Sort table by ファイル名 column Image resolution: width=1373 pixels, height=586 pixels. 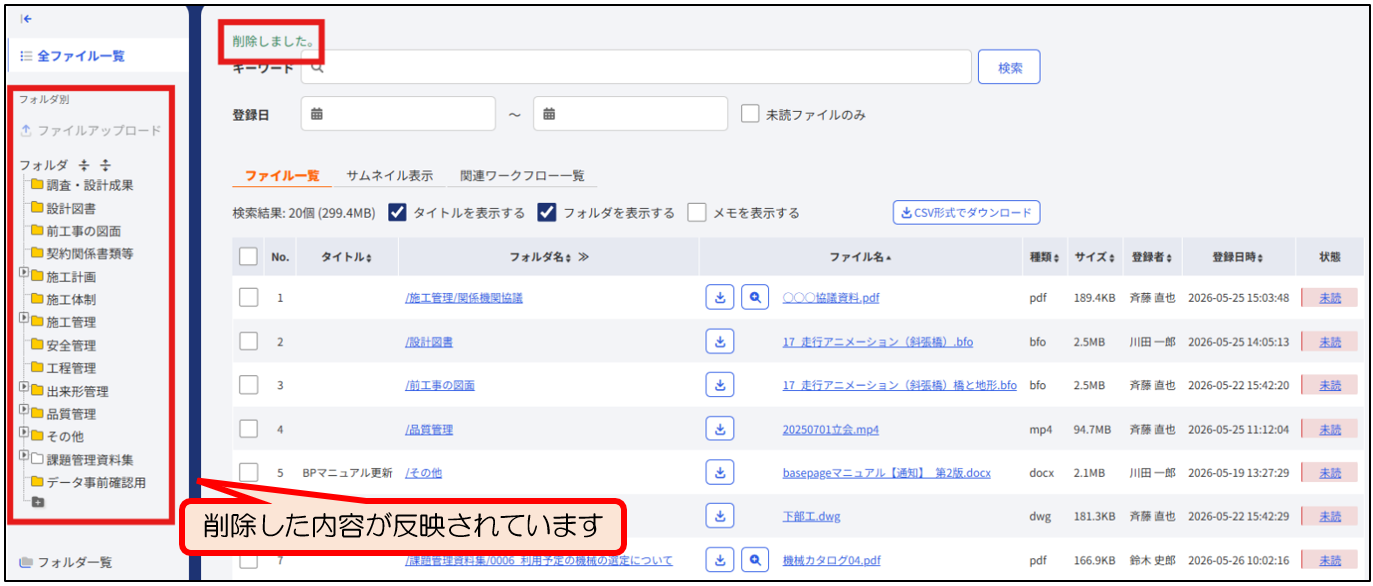860,257
